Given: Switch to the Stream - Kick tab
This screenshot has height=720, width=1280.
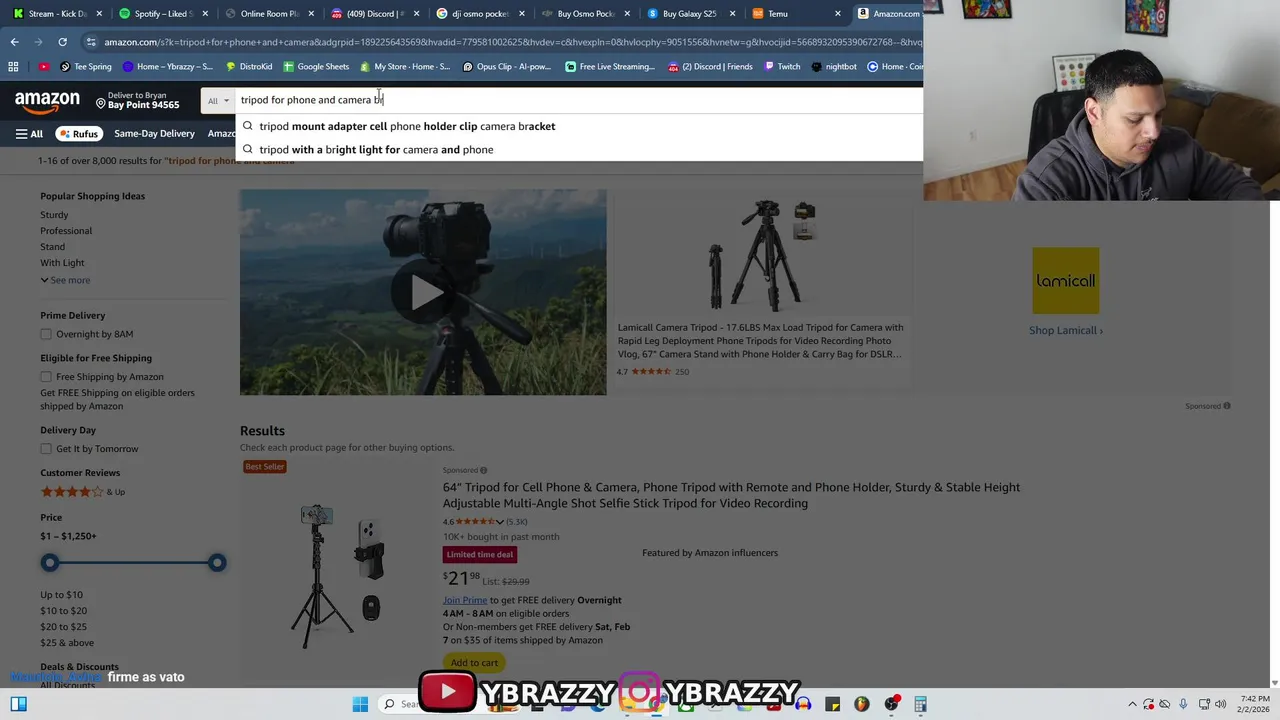Looking at the screenshot, I should (56, 14).
